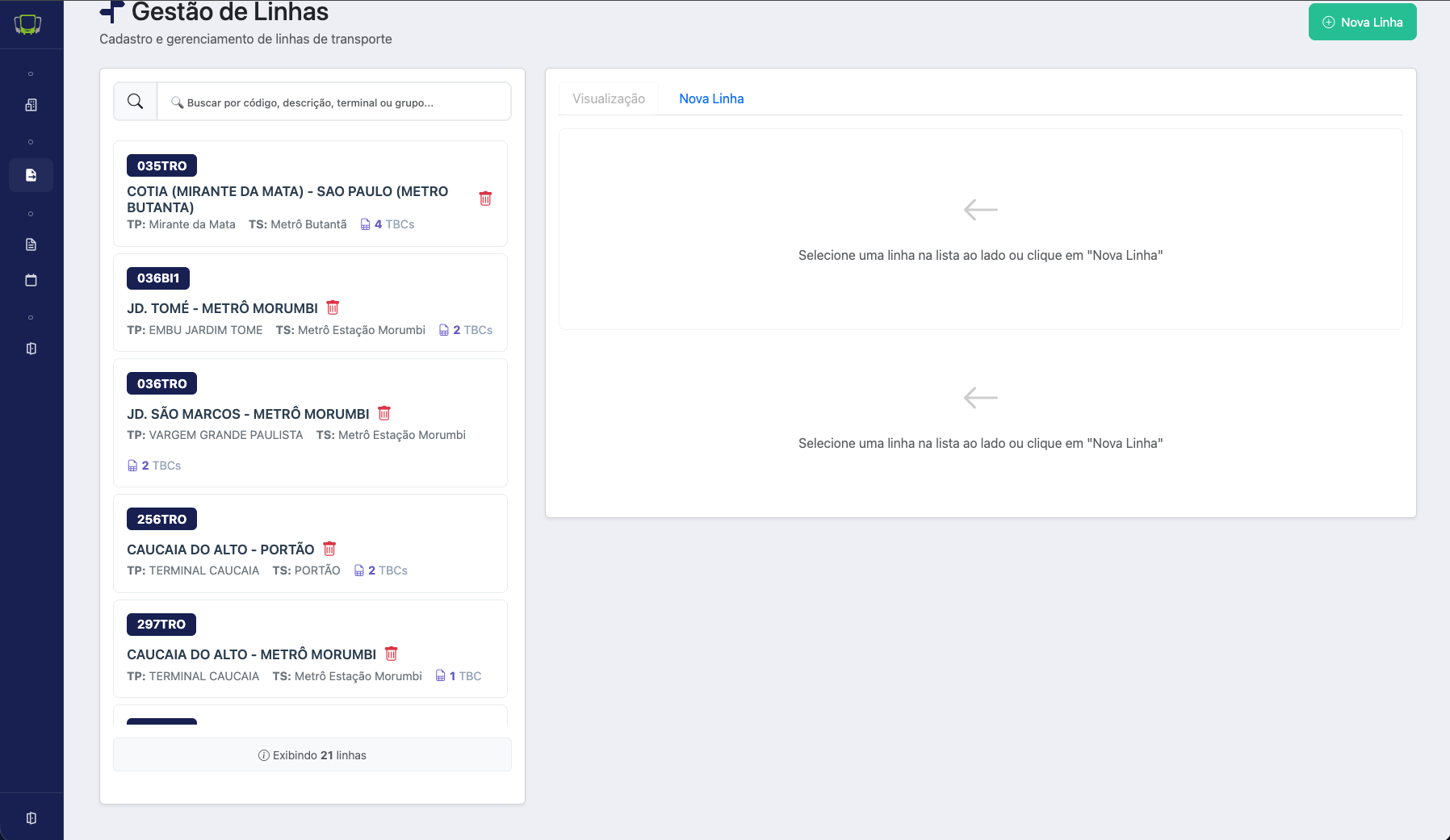Click COTIA (MIRANTE DA MATA) line title
The height and width of the screenshot is (840, 1450).
pyautogui.click(x=287, y=199)
